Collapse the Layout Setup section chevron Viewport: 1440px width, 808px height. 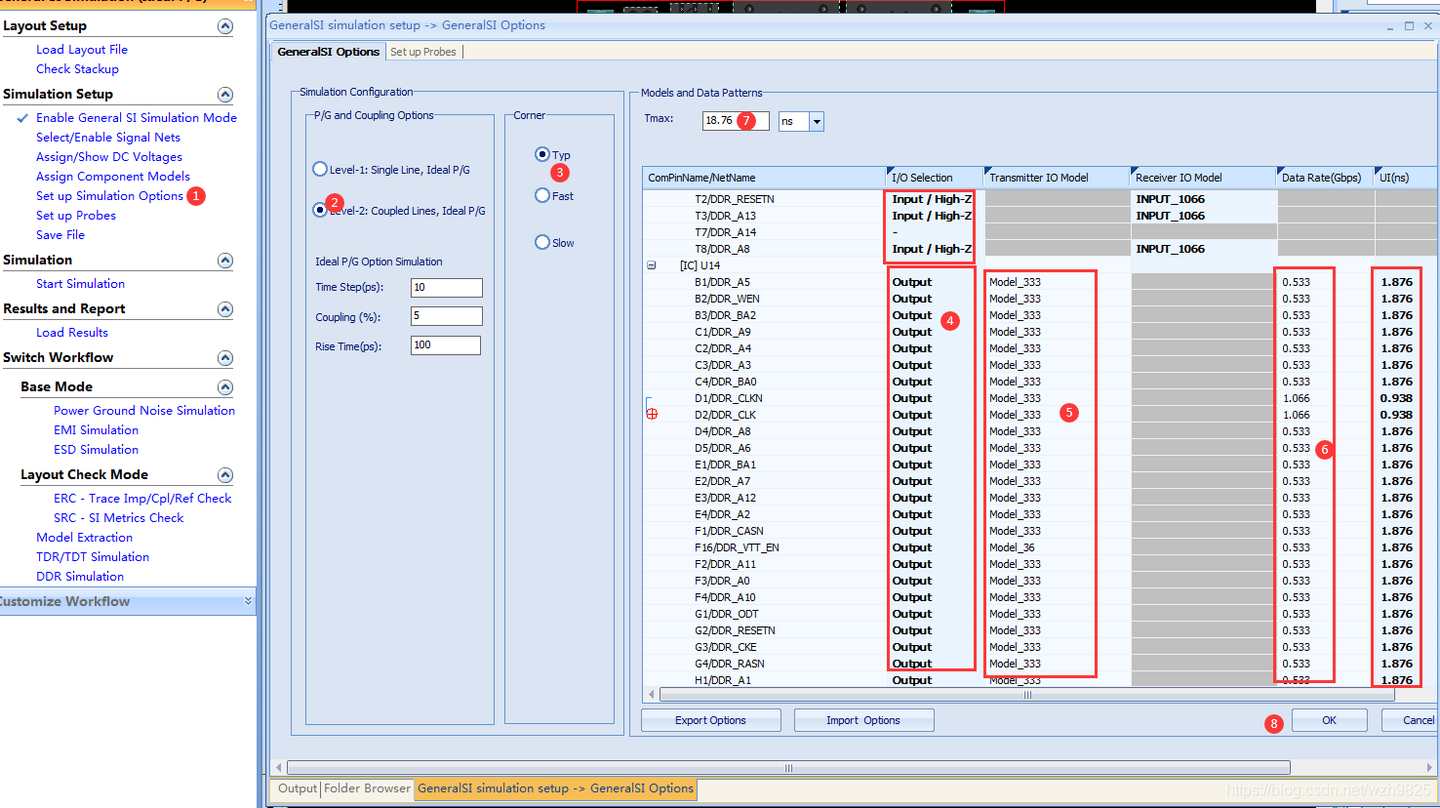point(225,27)
